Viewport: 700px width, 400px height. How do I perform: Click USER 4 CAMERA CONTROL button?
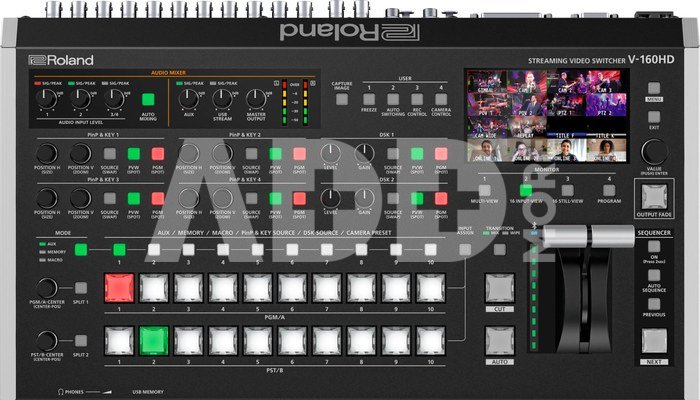click(x=441, y=99)
